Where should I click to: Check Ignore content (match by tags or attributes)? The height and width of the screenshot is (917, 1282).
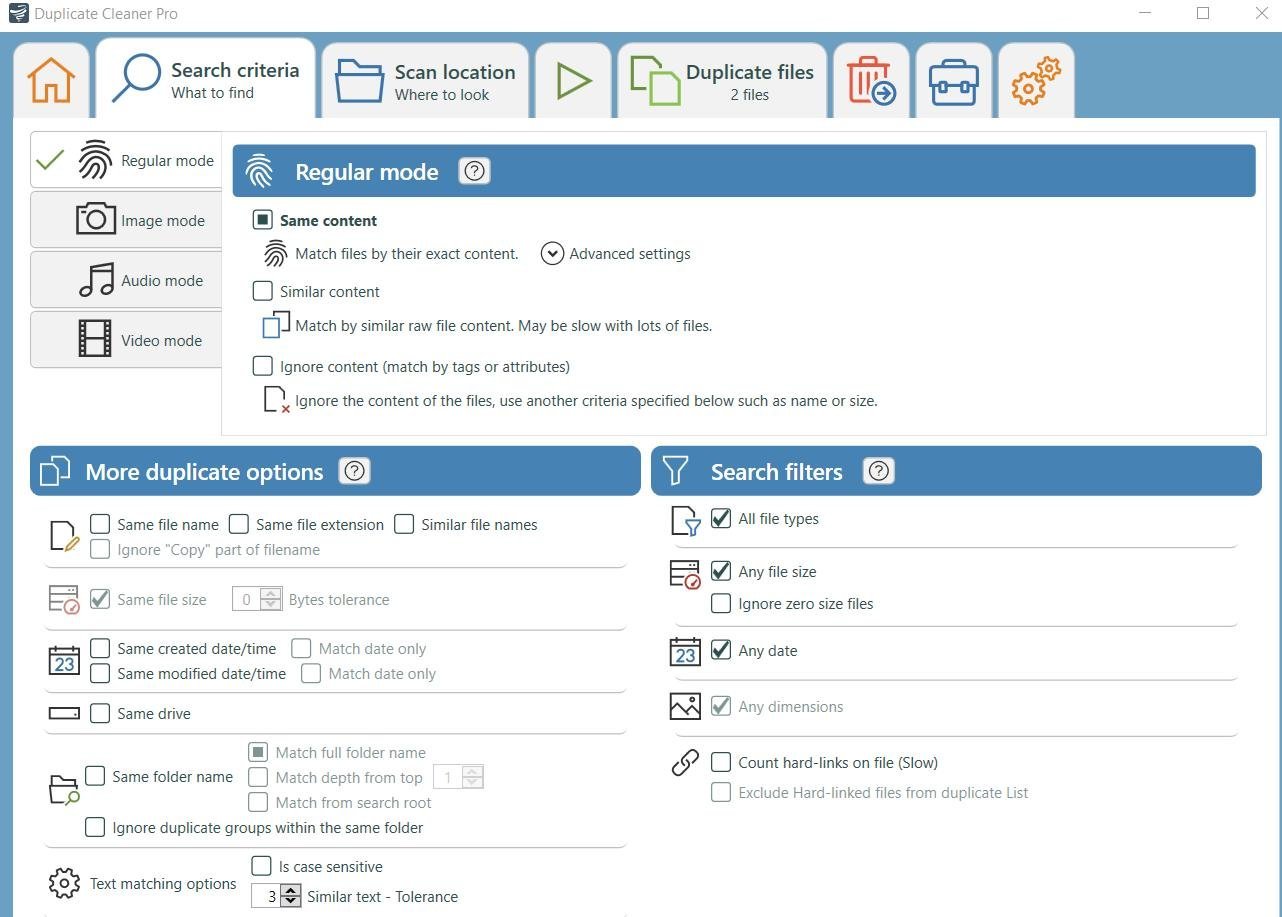(263, 366)
